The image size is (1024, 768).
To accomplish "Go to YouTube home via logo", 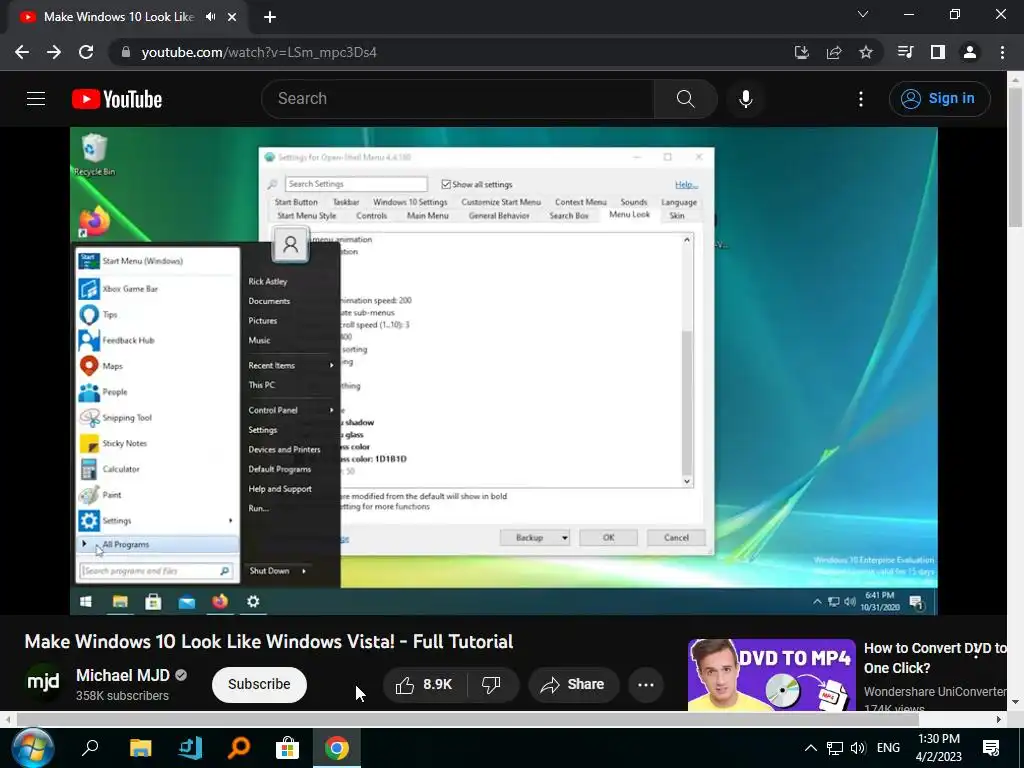I will [117, 99].
